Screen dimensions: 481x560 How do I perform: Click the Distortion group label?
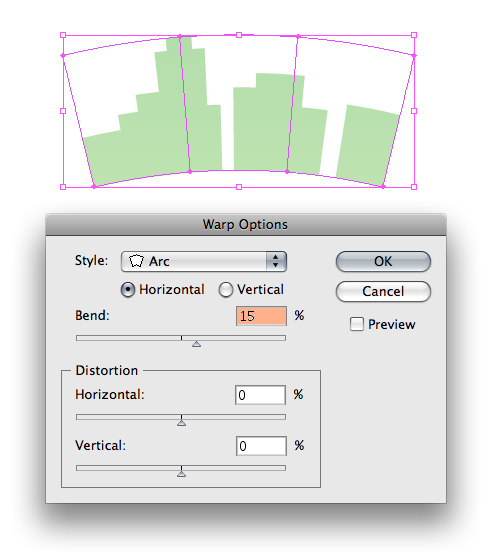tap(107, 370)
